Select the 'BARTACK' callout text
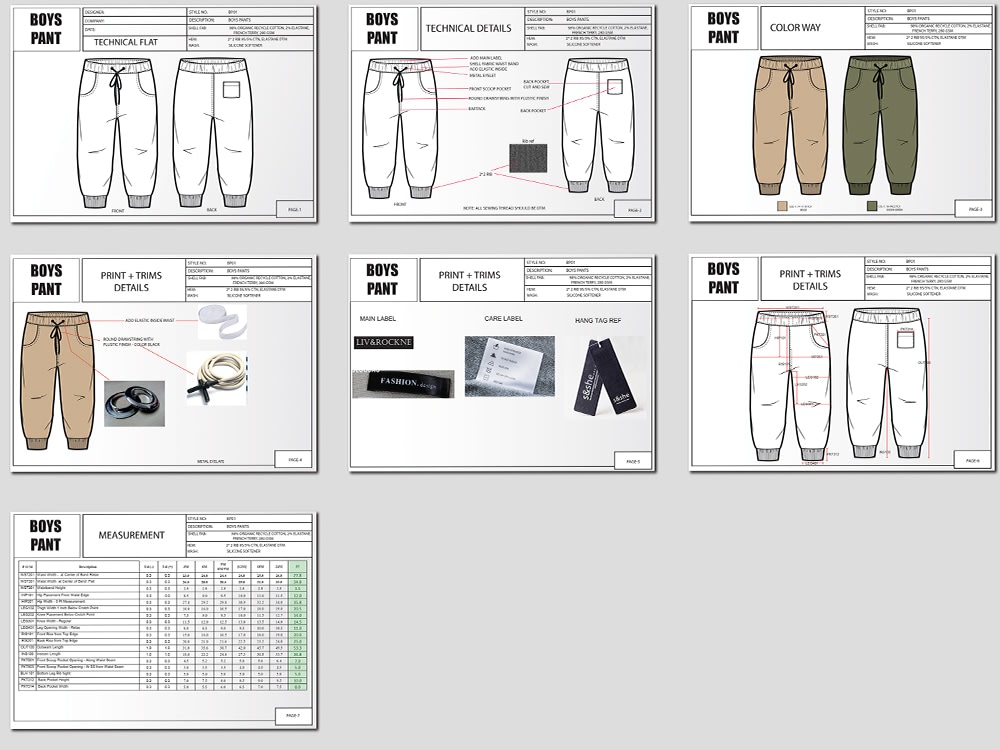 477,109
